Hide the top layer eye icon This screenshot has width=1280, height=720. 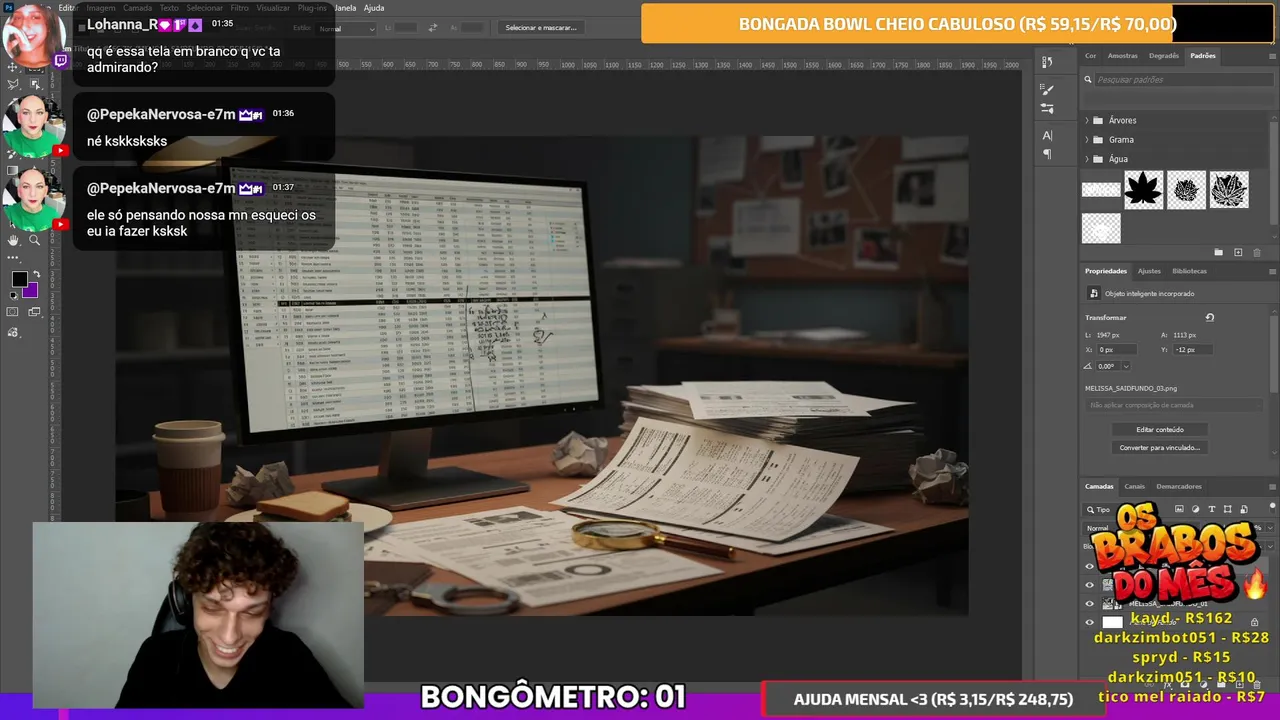[x=1090, y=566]
